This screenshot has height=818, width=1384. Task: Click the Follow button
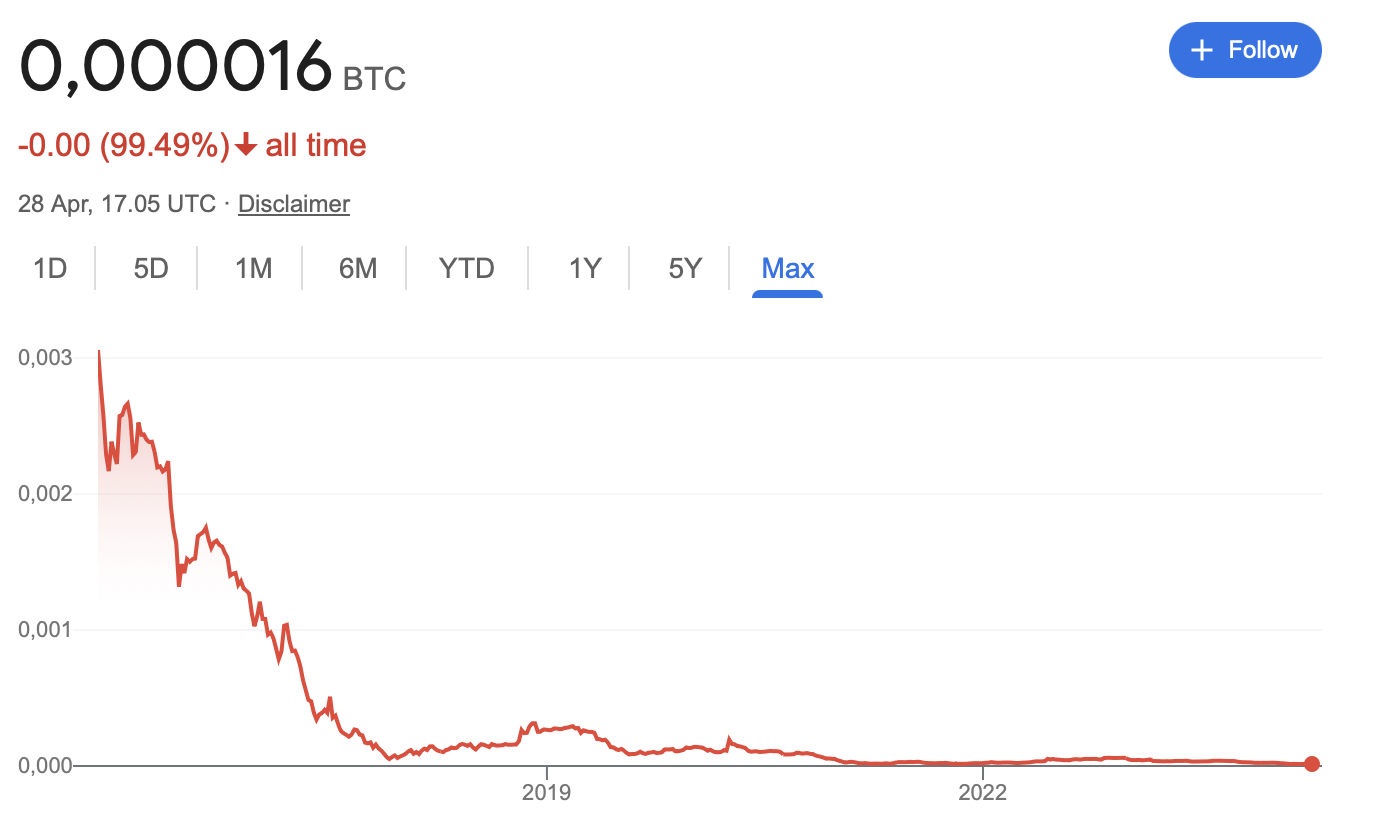pos(1245,49)
